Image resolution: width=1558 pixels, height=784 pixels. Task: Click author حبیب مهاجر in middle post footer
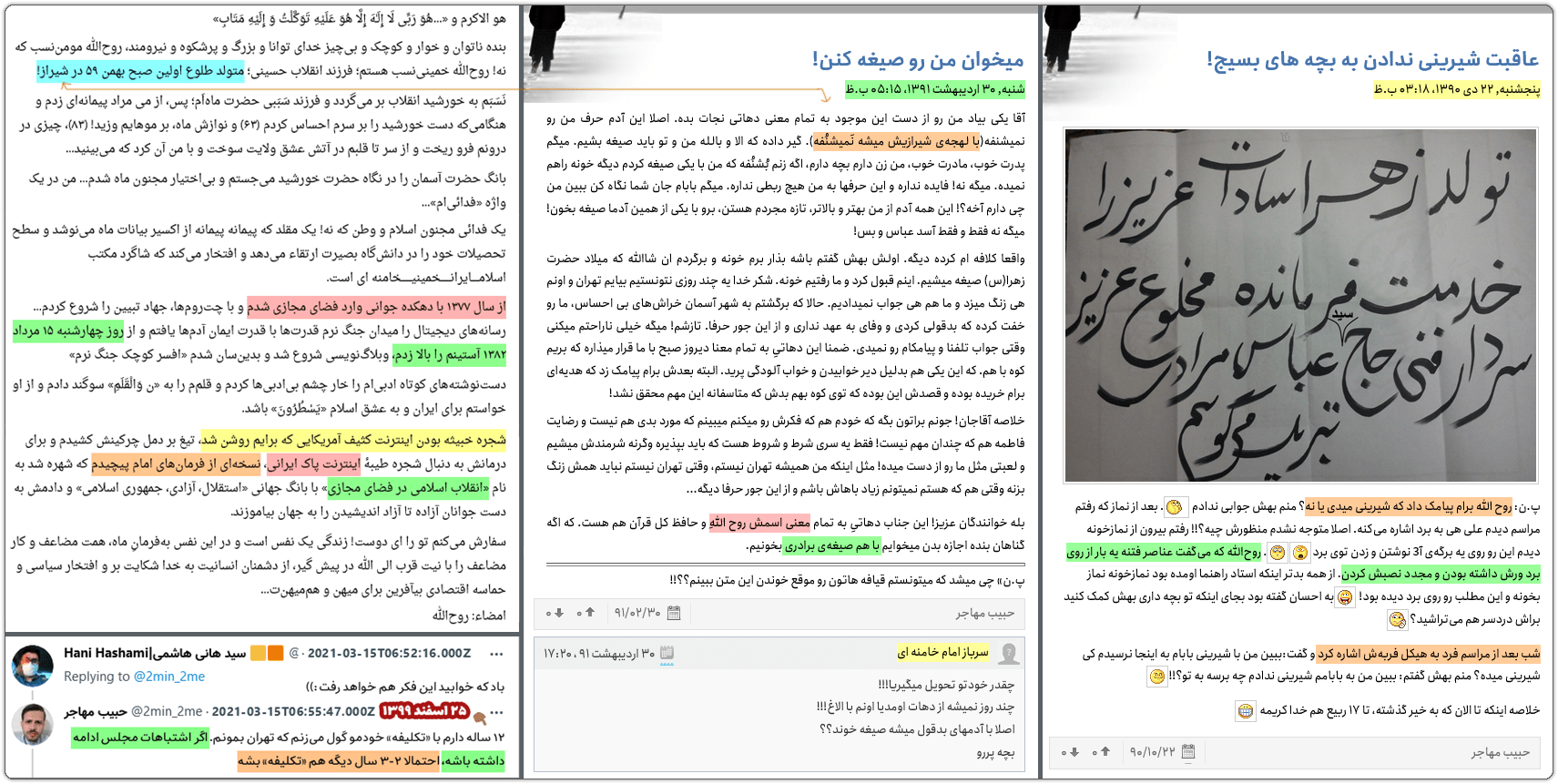[x=985, y=613]
